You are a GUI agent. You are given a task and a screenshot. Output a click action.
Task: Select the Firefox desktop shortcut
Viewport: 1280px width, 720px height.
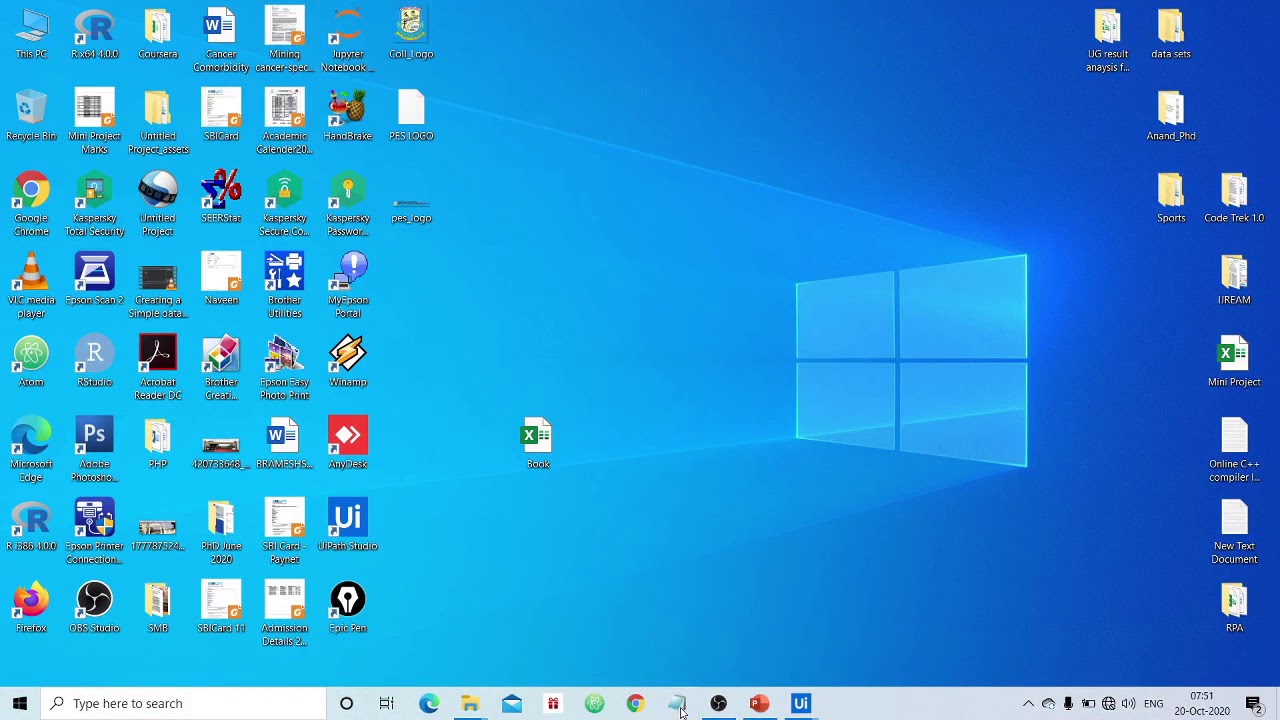[31, 609]
